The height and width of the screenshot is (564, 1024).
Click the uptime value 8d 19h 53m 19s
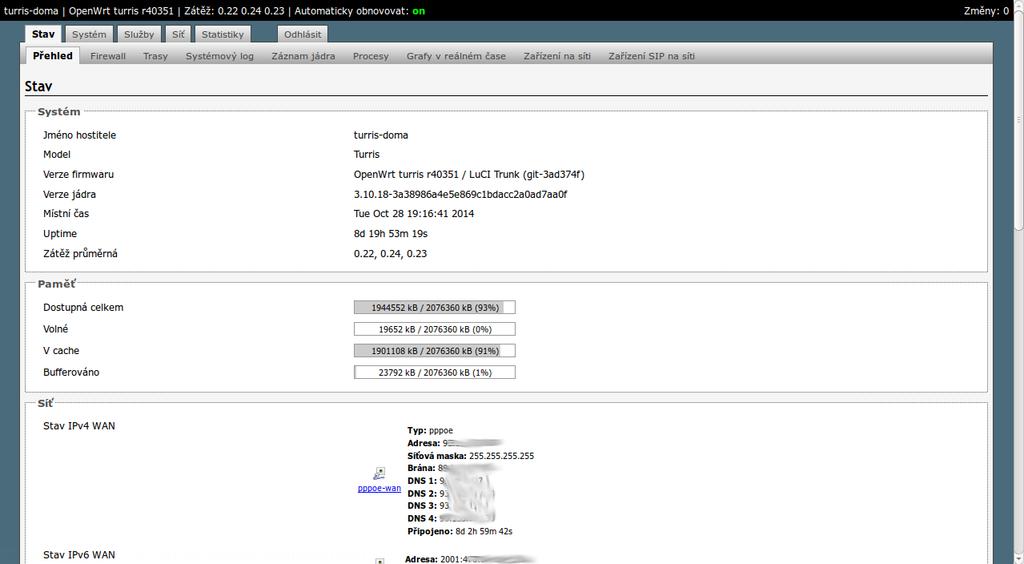391,234
